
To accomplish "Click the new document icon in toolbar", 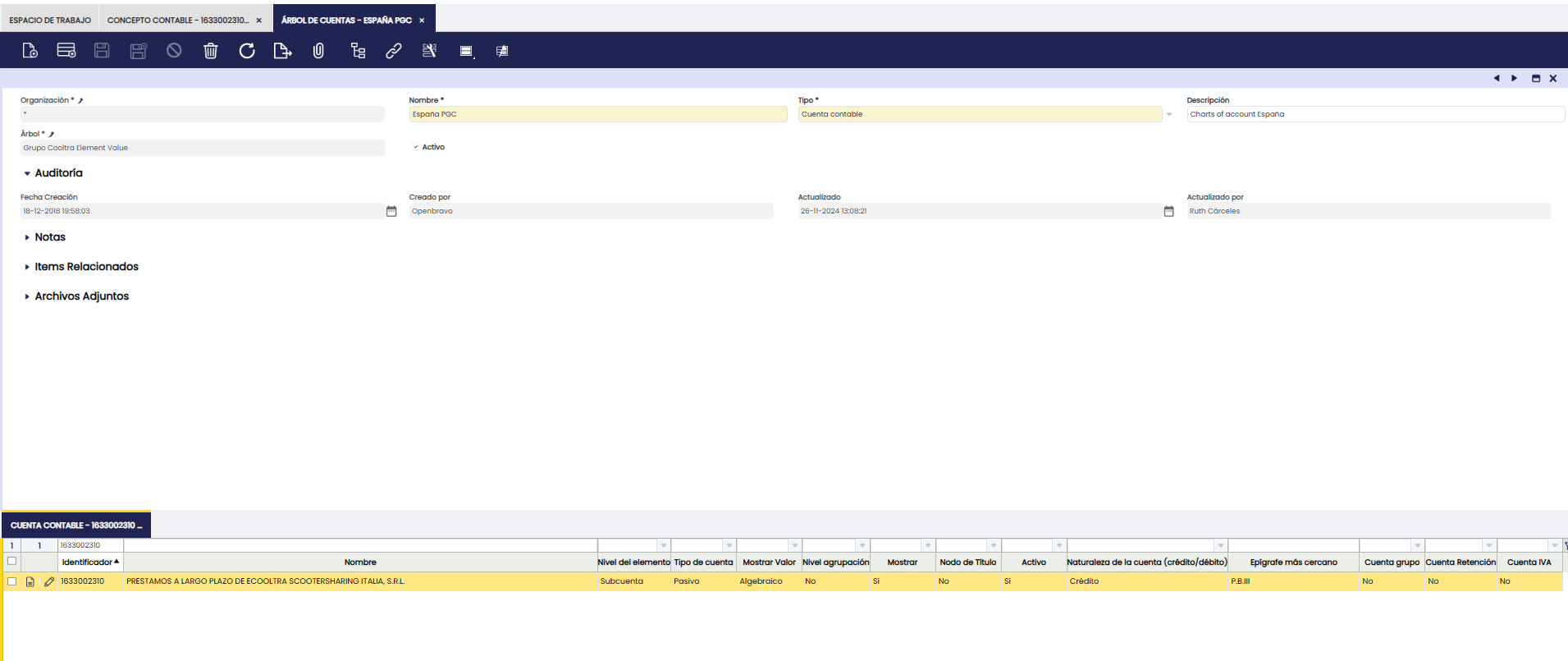I will 30,51.
